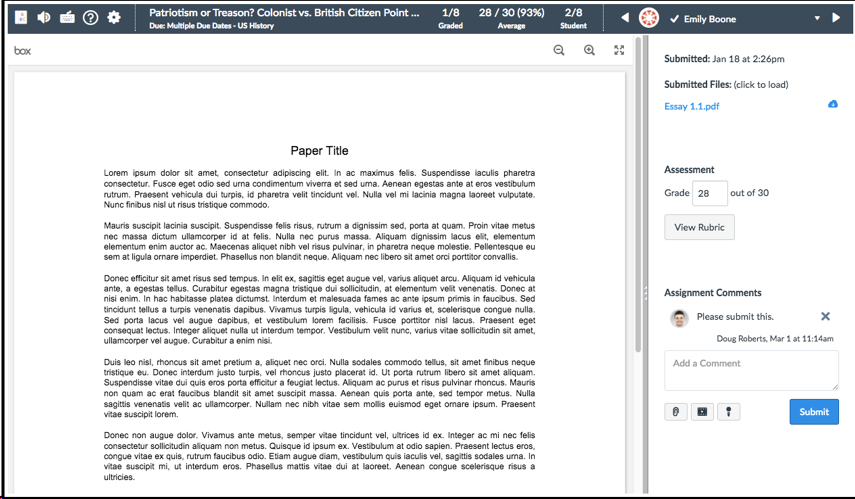The height and width of the screenshot is (499, 855).
Task: Open SpeedGrader settings gear
Action: (x=113, y=18)
